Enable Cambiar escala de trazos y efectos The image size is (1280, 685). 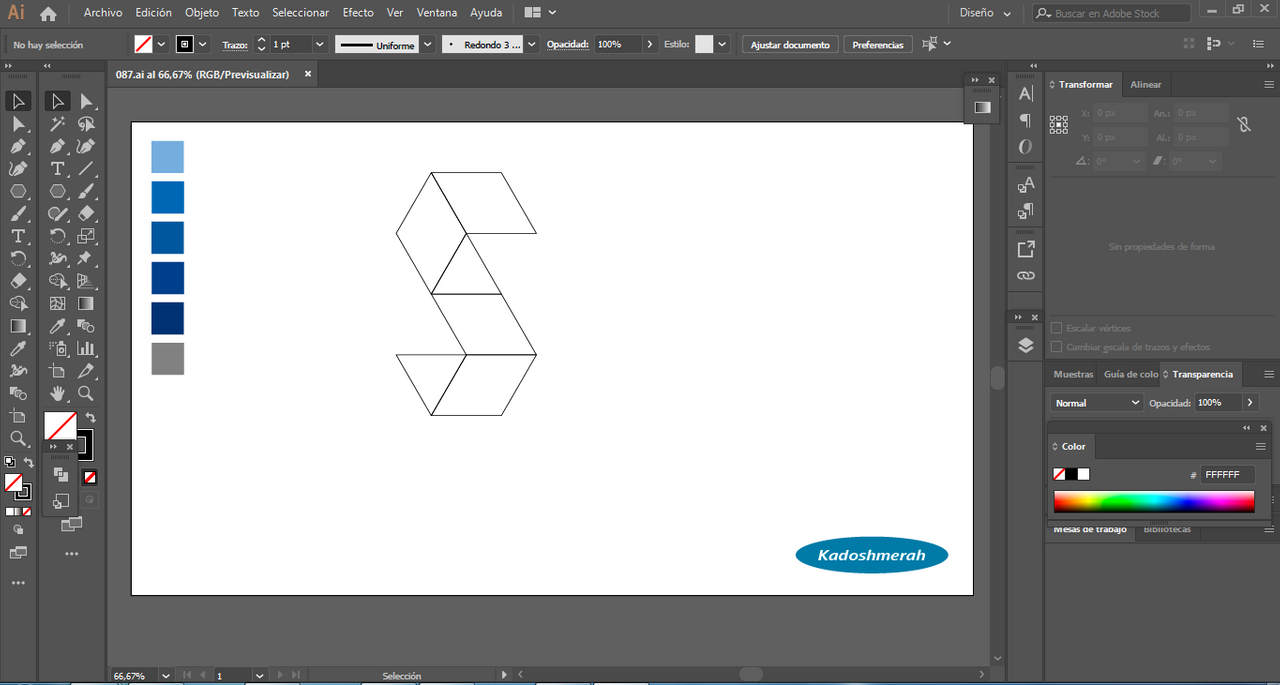click(x=1057, y=347)
